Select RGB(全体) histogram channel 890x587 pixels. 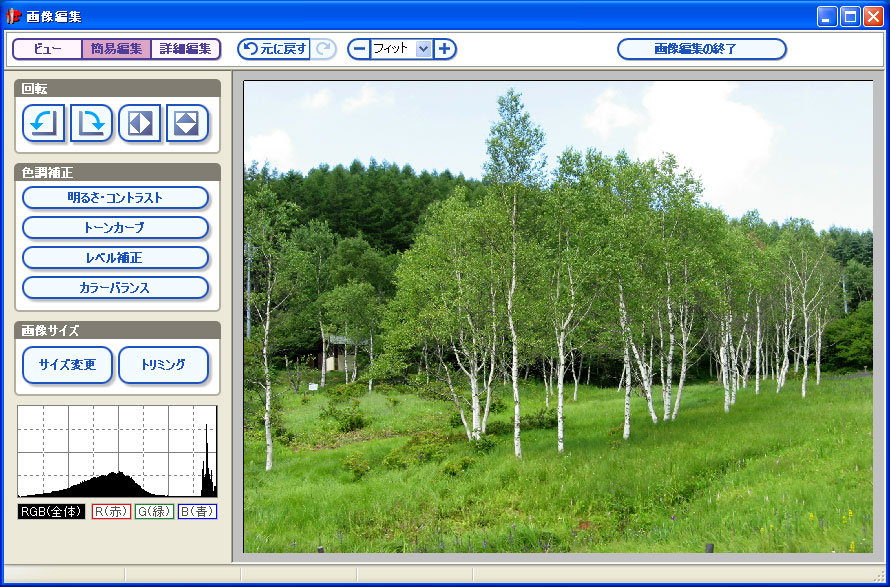51,511
